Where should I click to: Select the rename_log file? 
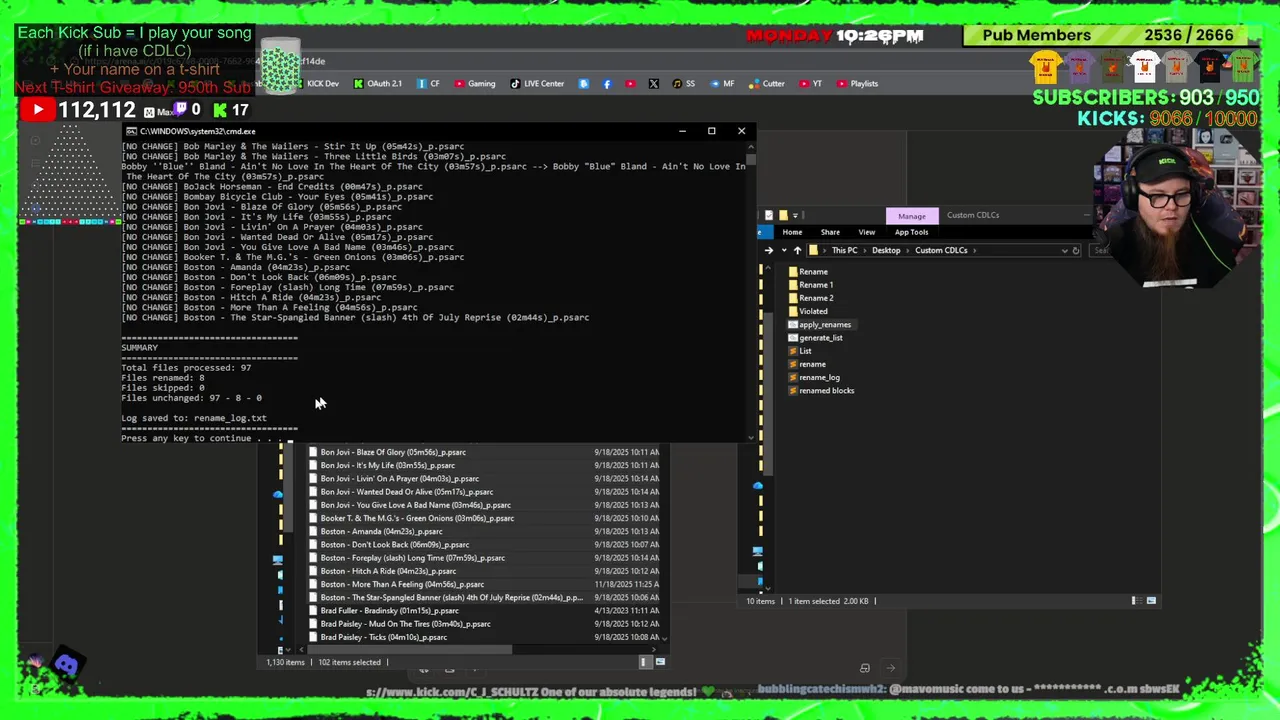click(x=814, y=378)
